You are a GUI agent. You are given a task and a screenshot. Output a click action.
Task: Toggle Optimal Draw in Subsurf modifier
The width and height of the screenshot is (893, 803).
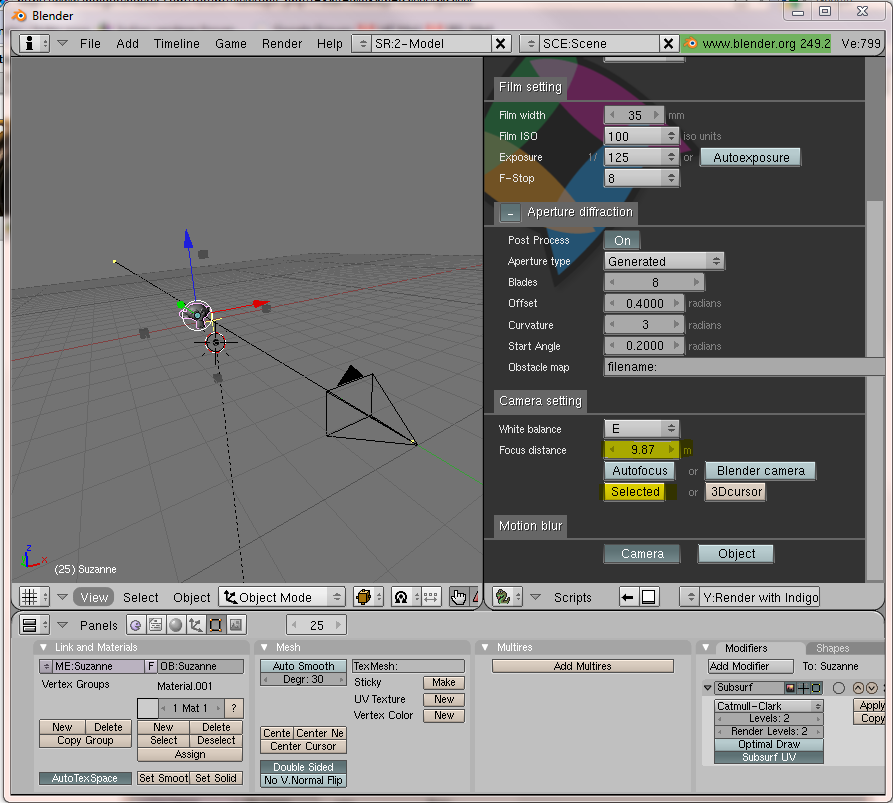tap(769, 744)
